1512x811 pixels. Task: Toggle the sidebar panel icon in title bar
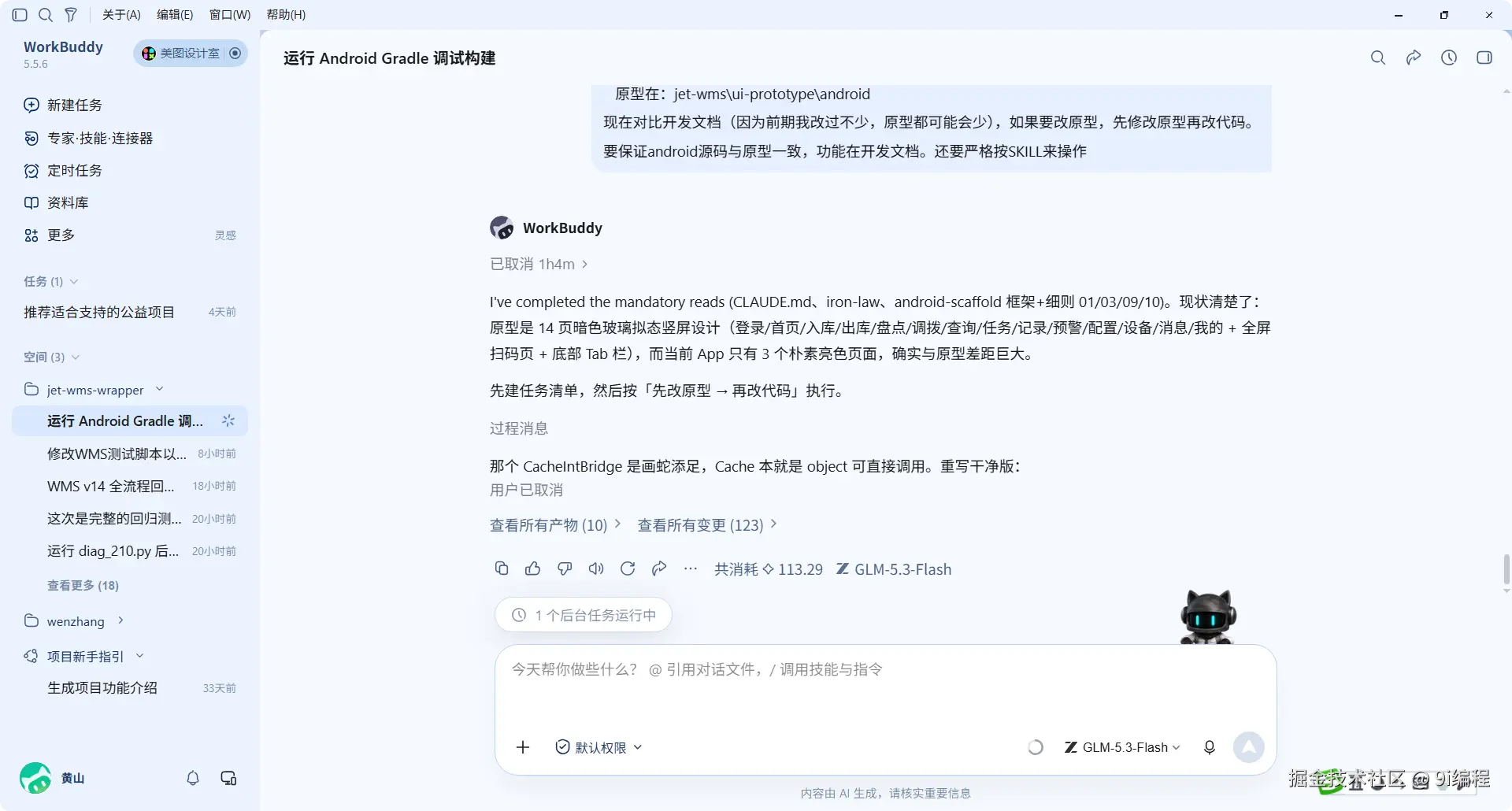tap(20, 15)
